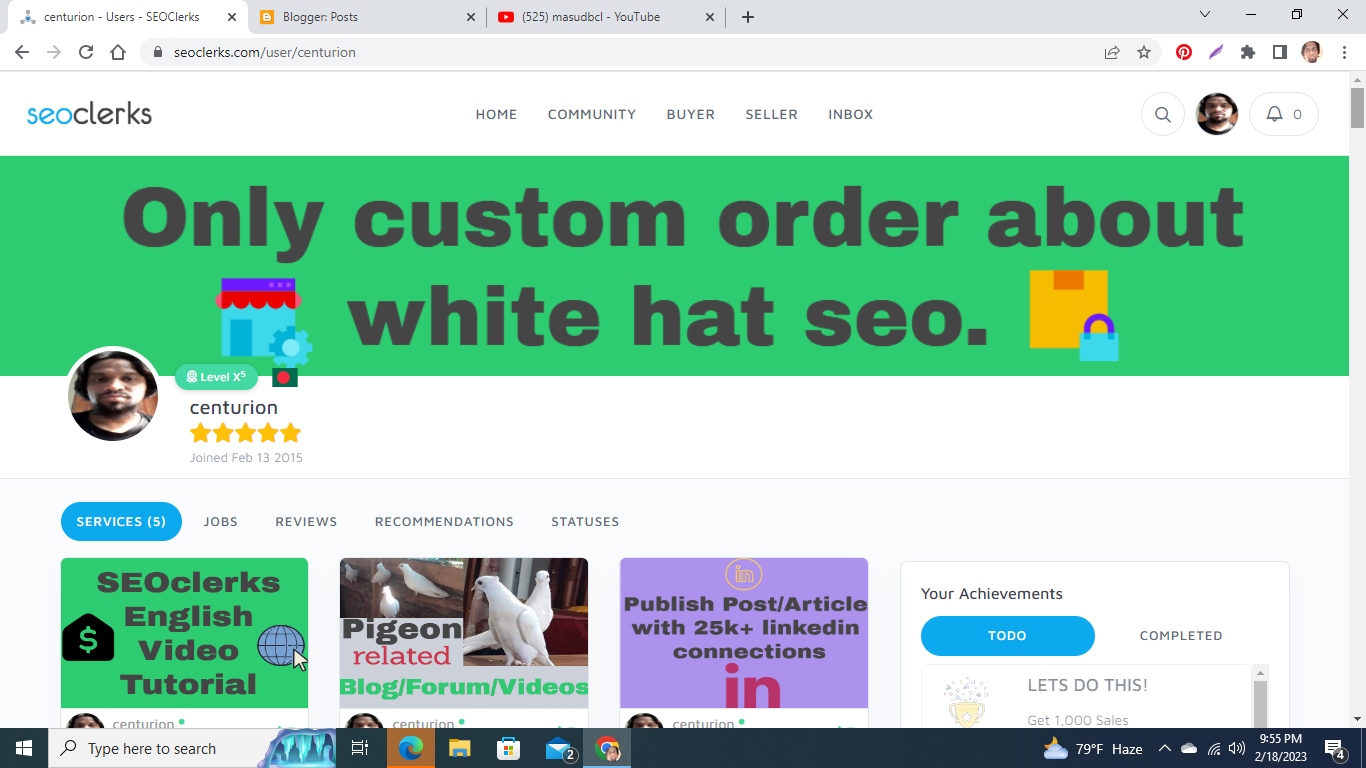Viewport: 1366px width, 768px height.
Task: Open the purple feather extension icon
Action: pos(1216,52)
